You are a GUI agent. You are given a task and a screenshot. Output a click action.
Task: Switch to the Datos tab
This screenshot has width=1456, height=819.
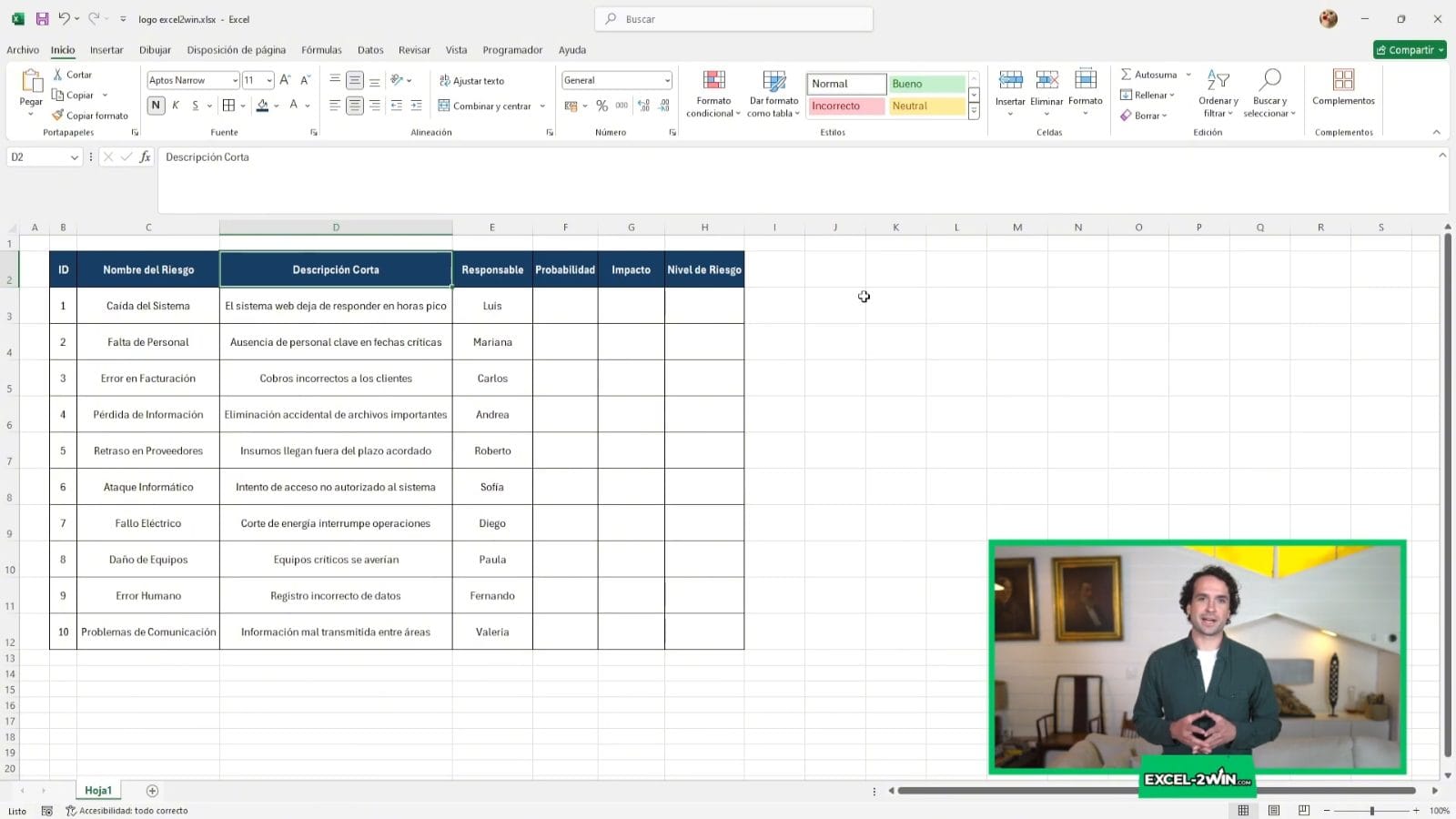(x=370, y=50)
